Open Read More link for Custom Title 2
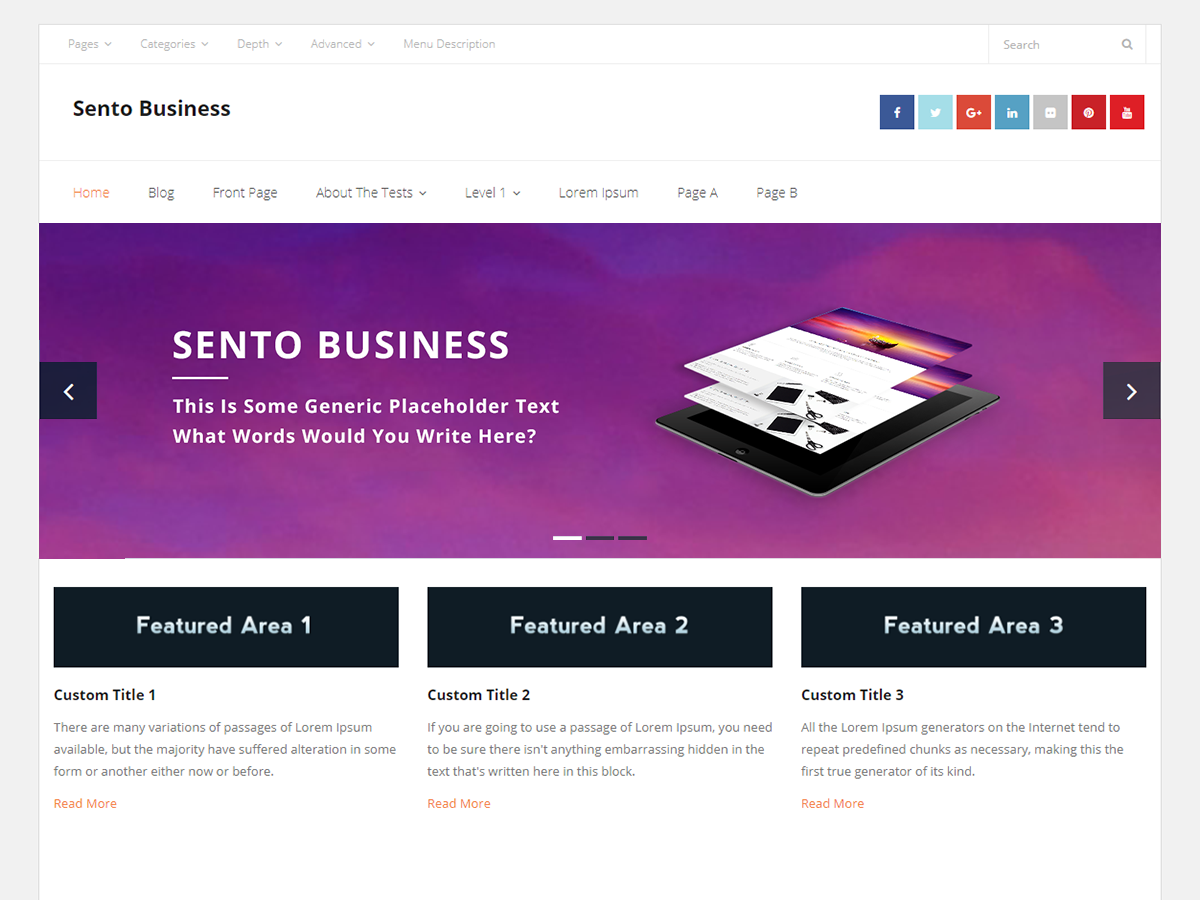 (x=459, y=803)
